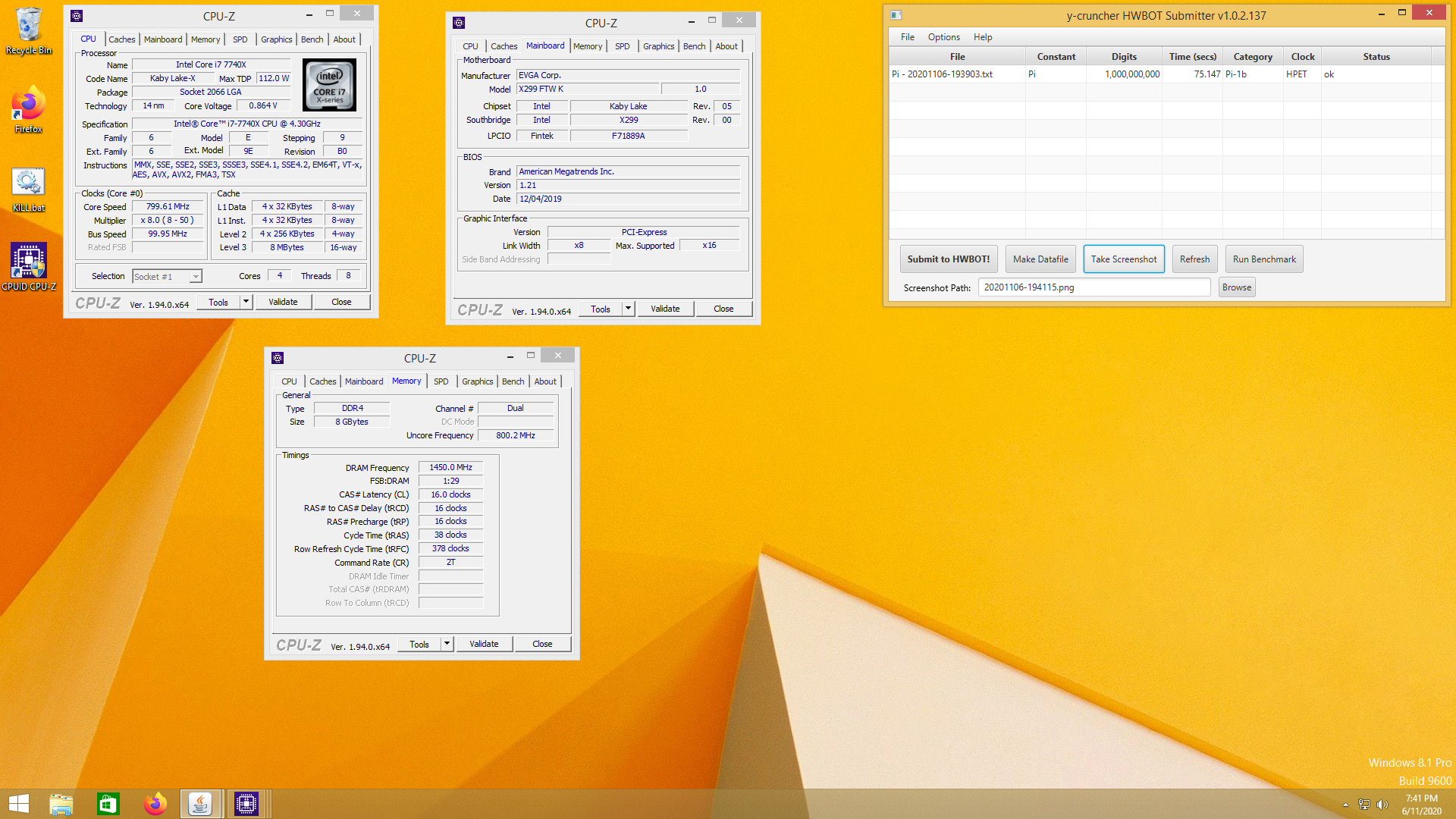Viewport: 1456px width, 819px height.
Task: Open the CPUID CPU-Z desktop shortcut
Action: click(x=28, y=267)
